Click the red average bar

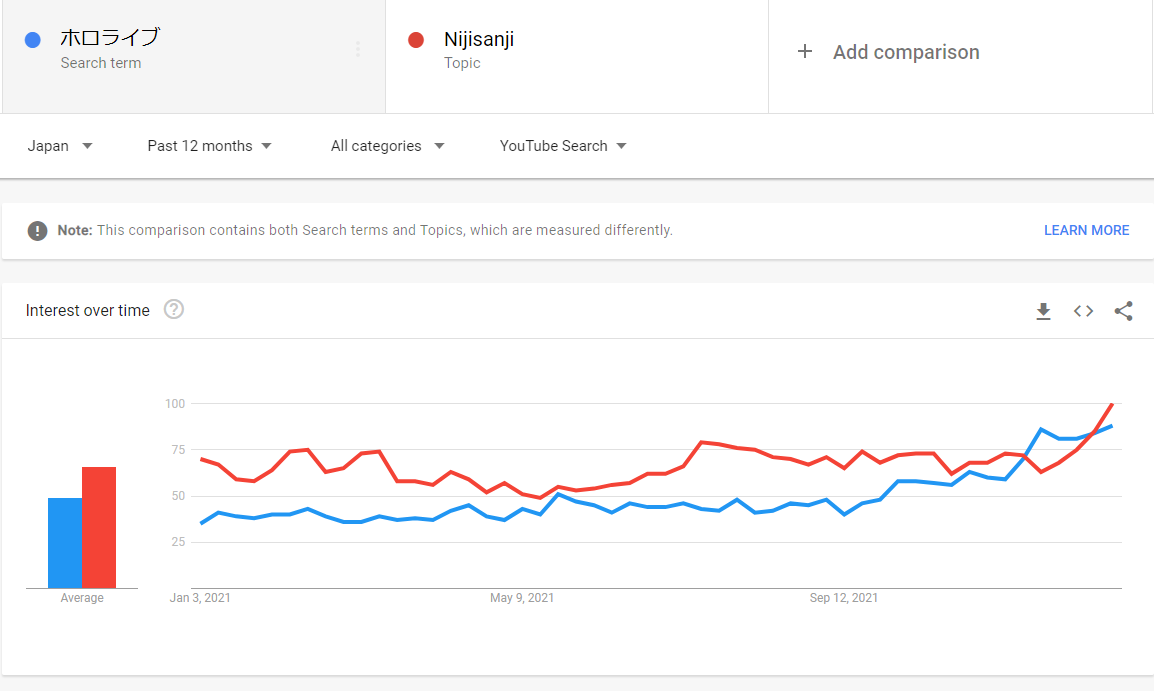click(99, 527)
